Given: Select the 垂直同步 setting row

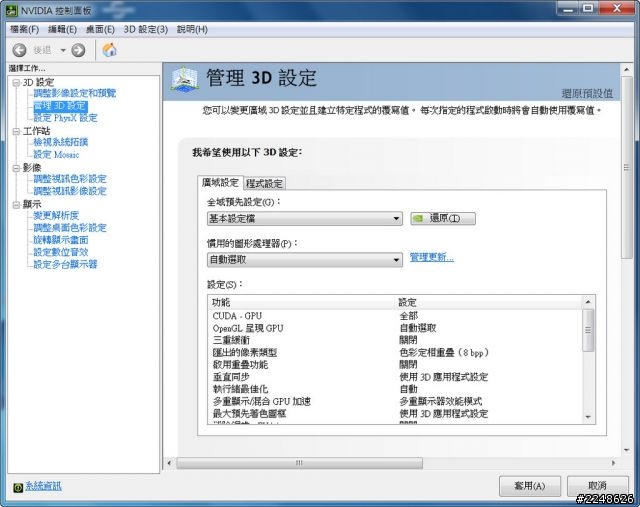Looking at the screenshot, I should (x=395, y=377).
